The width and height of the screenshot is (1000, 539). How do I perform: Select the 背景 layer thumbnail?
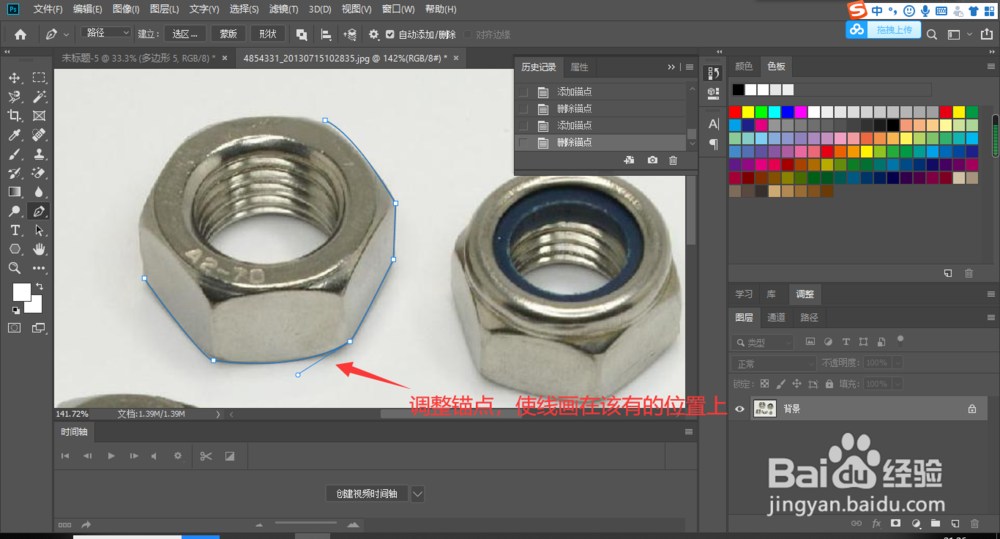[x=765, y=409]
